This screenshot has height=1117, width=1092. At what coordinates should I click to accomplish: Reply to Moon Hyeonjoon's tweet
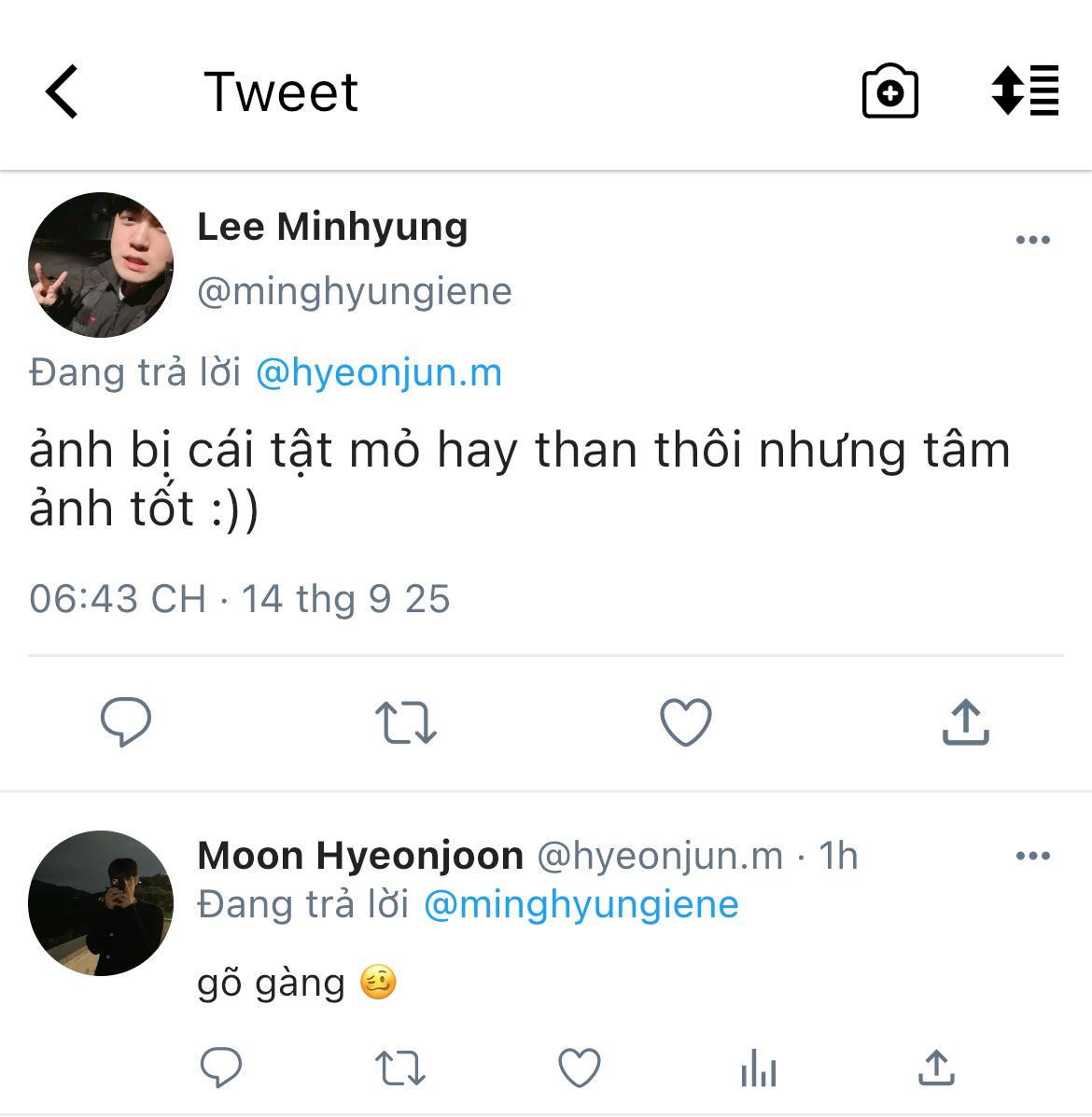(x=221, y=1068)
